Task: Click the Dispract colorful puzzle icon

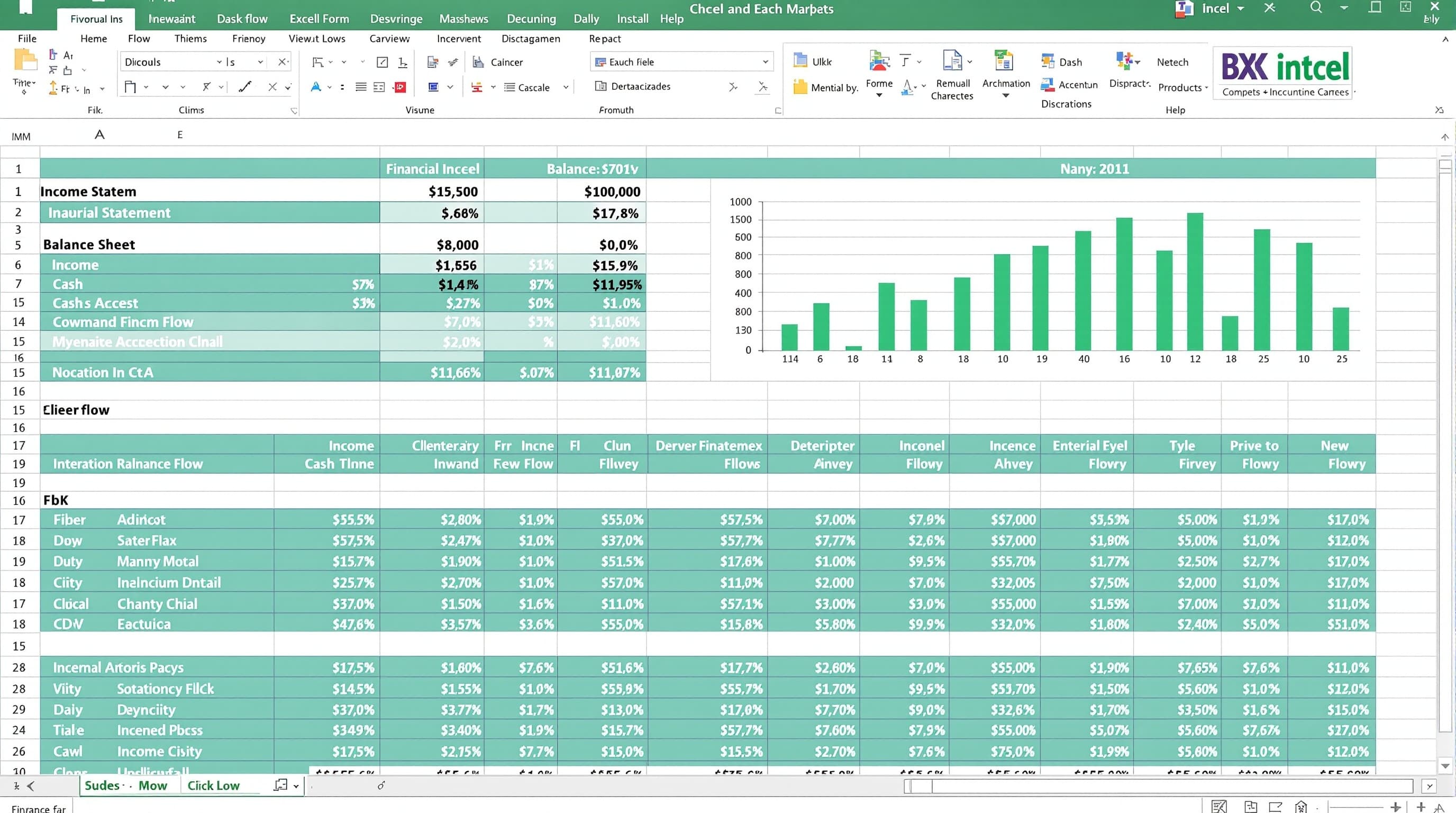Action: (1124, 60)
